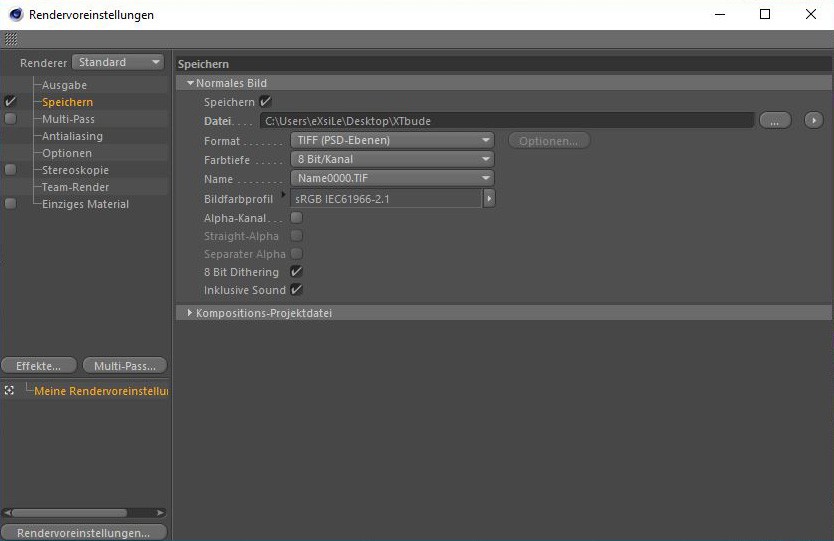This screenshot has height=541, width=834.
Task: Click the Cinema 4D logo in the title bar
Action: tap(15, 15)
